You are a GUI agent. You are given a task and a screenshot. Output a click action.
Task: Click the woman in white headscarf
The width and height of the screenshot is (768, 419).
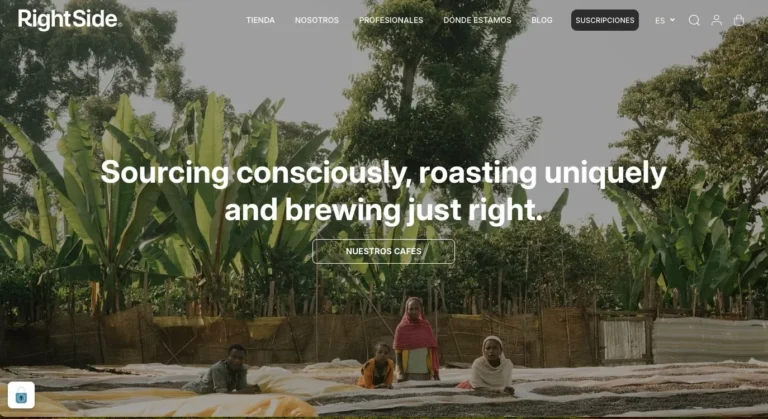490,365
